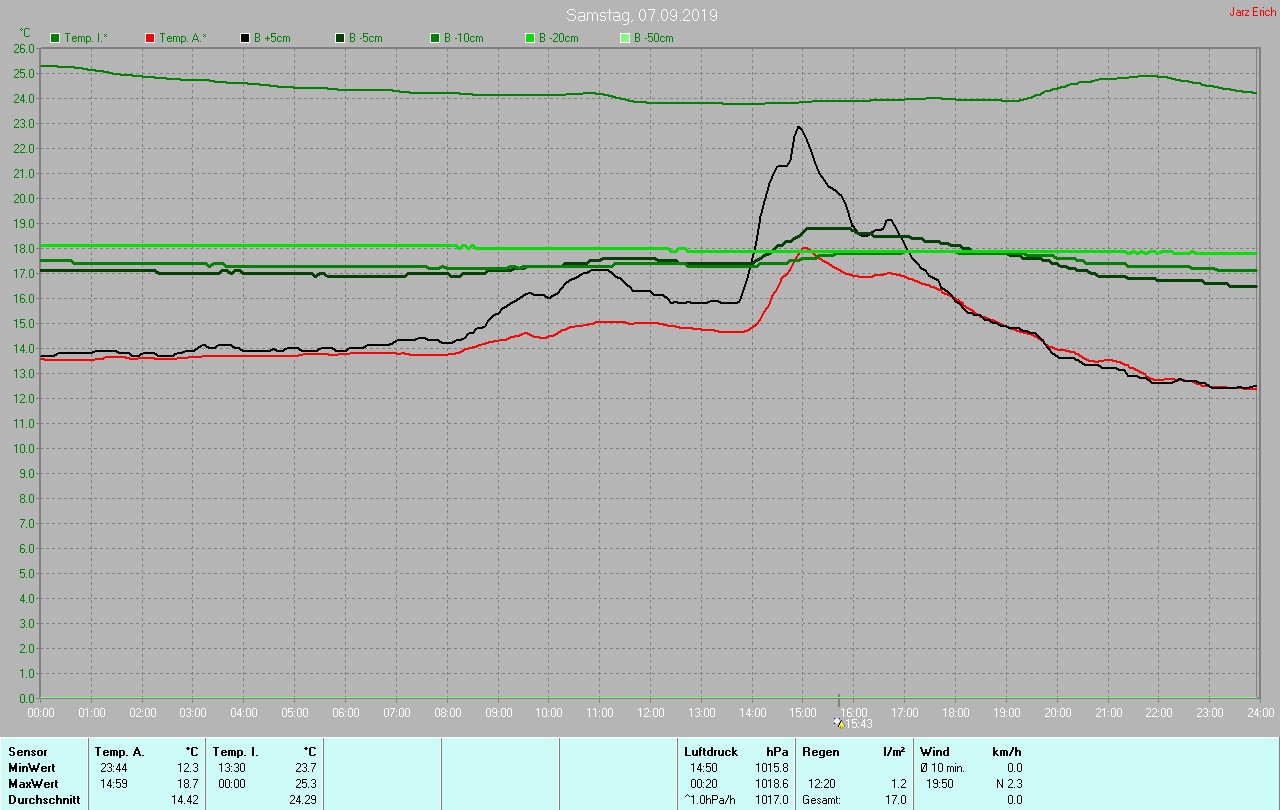Click the Regen header in statistics table

pyautogui.click(x=820, y=751)
